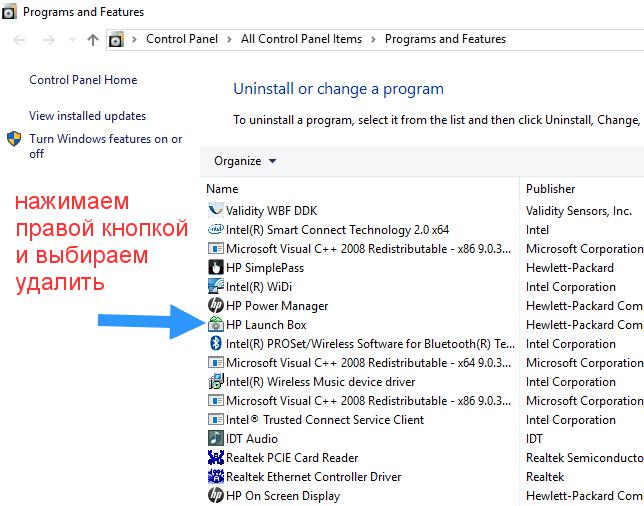The width and height of the screenshot is (644, 506).
Task: Click Programs and Features breadcrumb segment
Action: [445, 39]
